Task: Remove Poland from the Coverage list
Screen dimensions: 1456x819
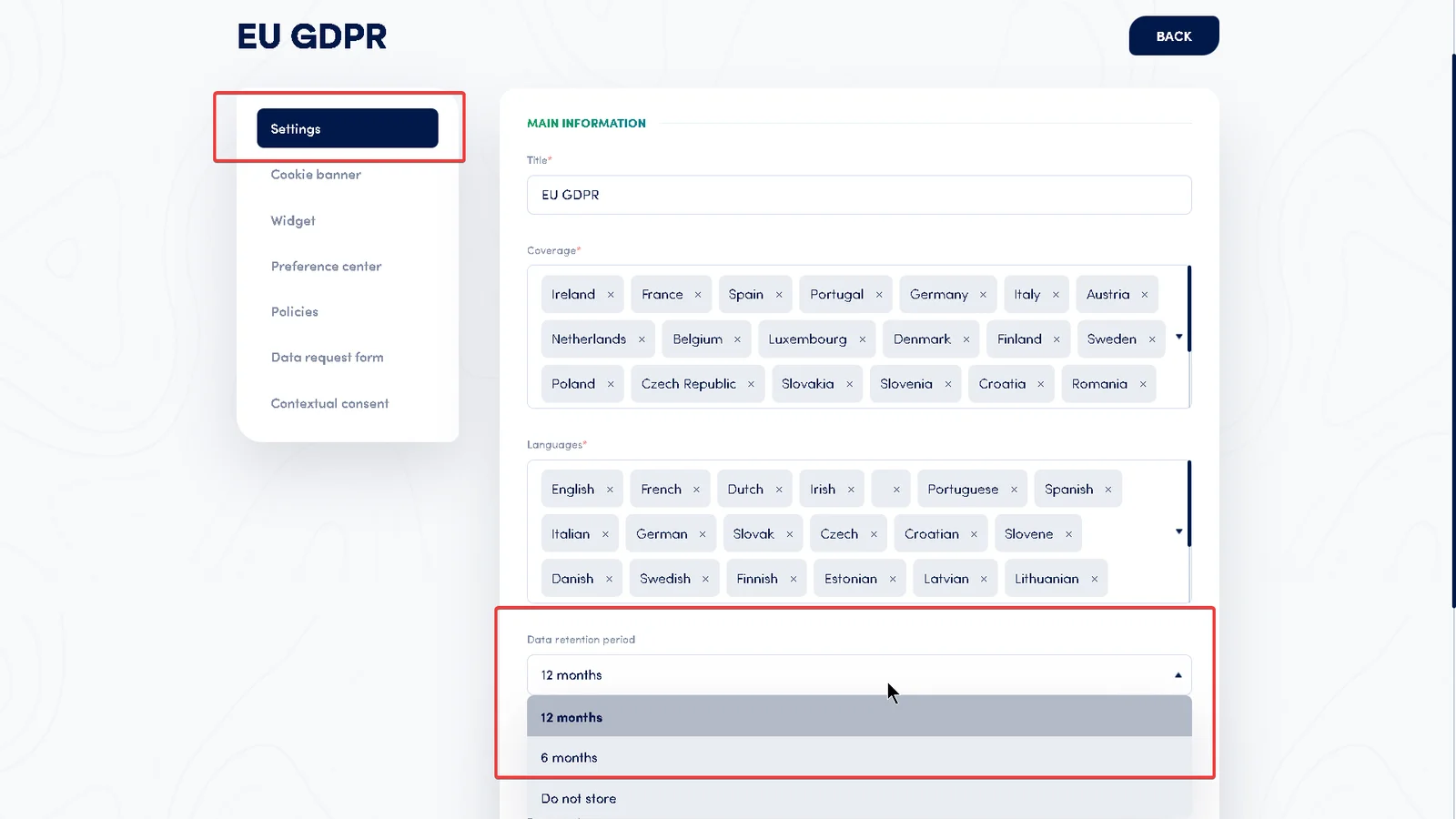Action: pyautogui.click(x=610, y=383)
